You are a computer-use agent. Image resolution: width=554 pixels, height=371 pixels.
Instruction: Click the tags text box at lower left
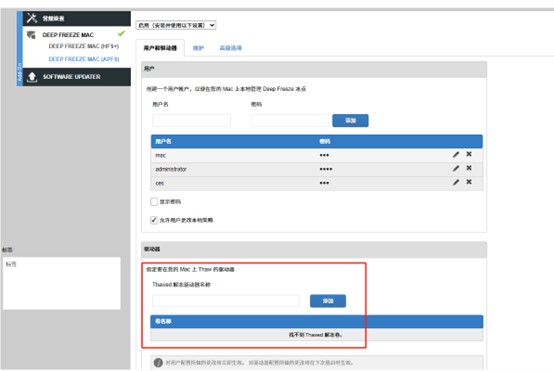coord(62,283)
